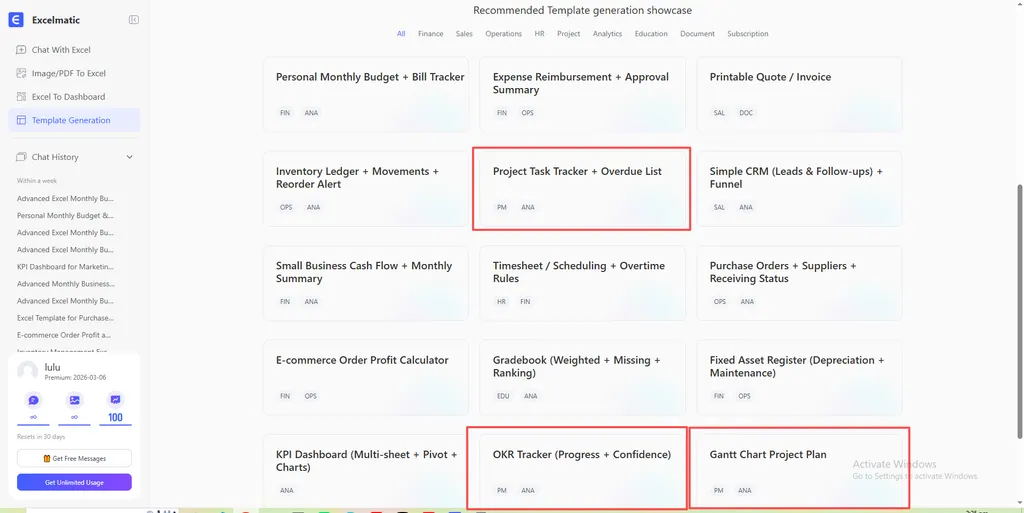Collapse the sidebar with the panel icon
The height and width of the screenshot is (513, 1024).
[x=134, y=20]
